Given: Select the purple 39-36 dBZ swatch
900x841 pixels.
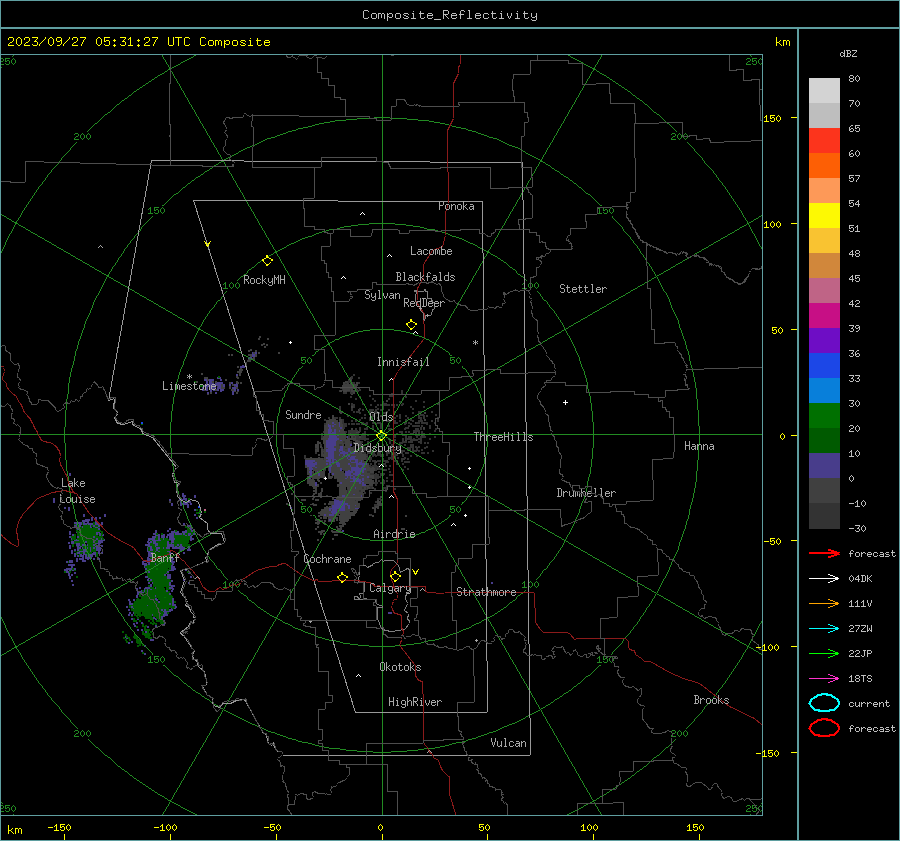Looking at the screenshot, I should pyautogui.click(x=824, y=341).
